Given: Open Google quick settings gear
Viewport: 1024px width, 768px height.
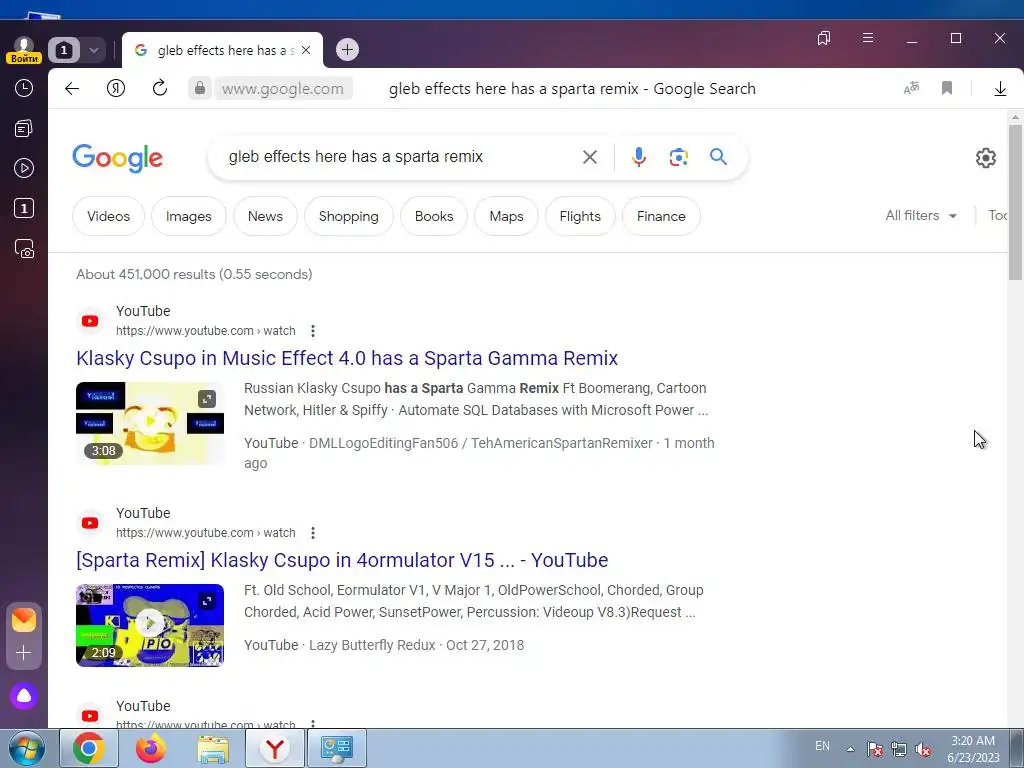Looking at the screenshot, I should point(985,157).
